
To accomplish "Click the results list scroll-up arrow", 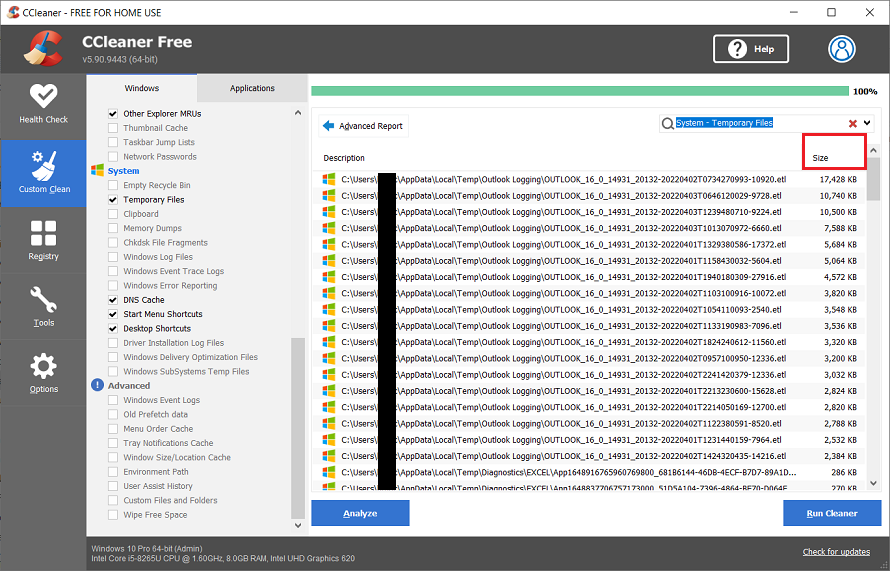I will (x=874, y=150).
